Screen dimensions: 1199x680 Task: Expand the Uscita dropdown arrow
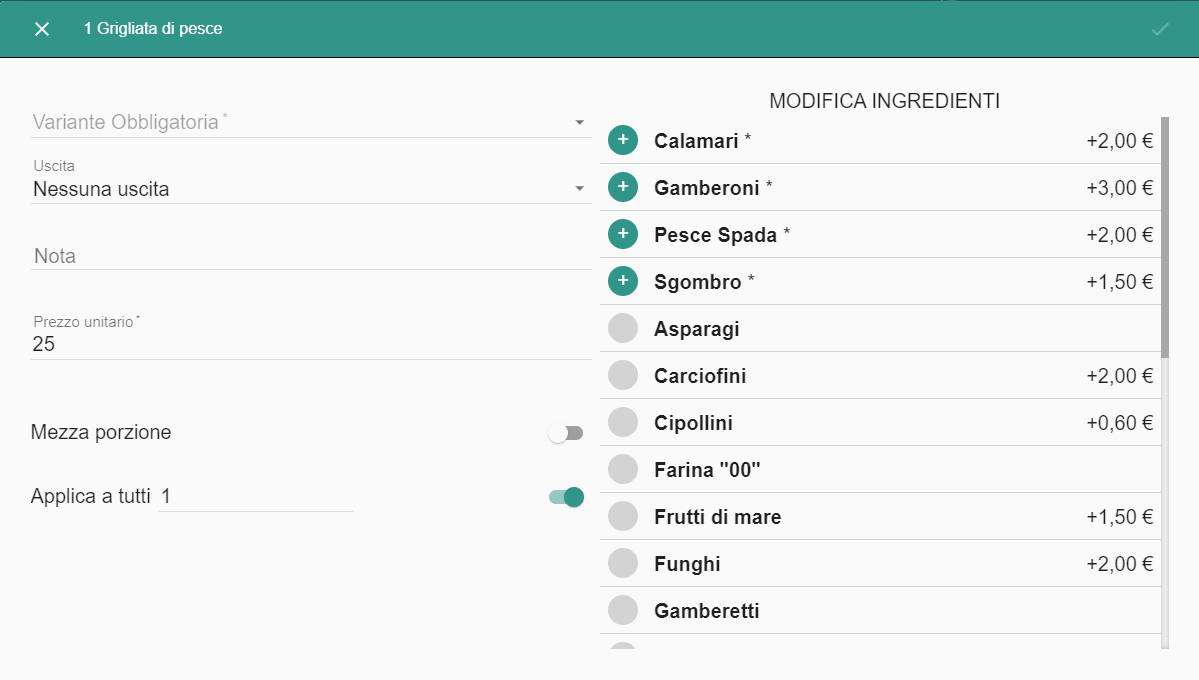tap(580, 188)
